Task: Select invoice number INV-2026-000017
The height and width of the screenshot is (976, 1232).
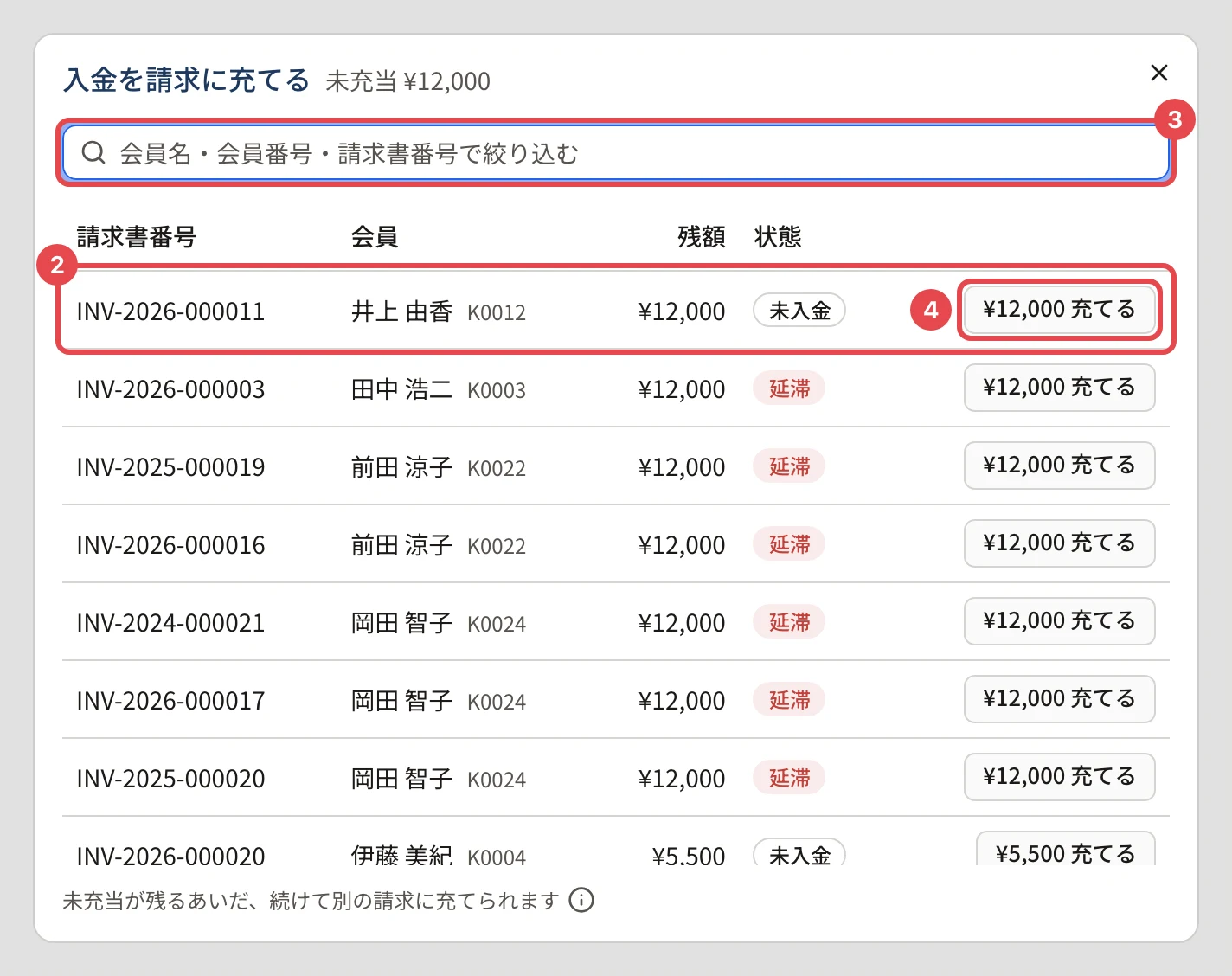Action: [170, 701]
